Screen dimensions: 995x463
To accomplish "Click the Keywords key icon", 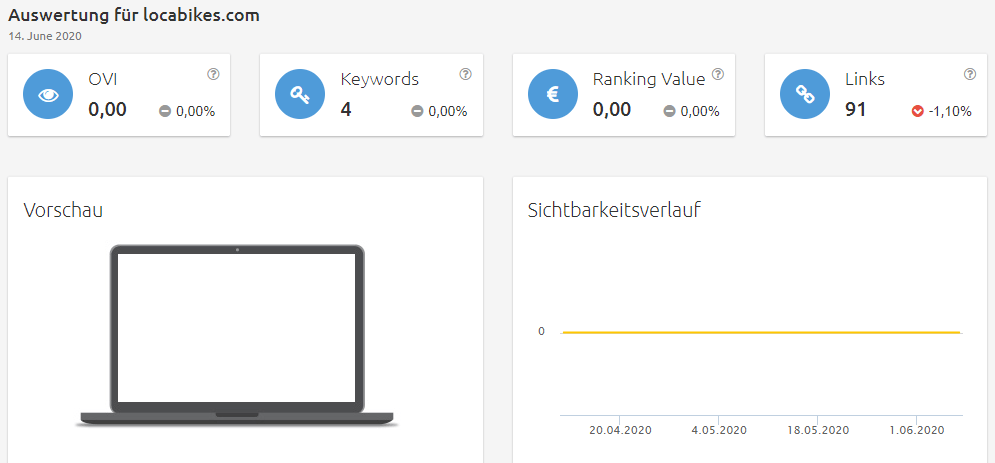I will pyautogui.click(x=300, y=95).
